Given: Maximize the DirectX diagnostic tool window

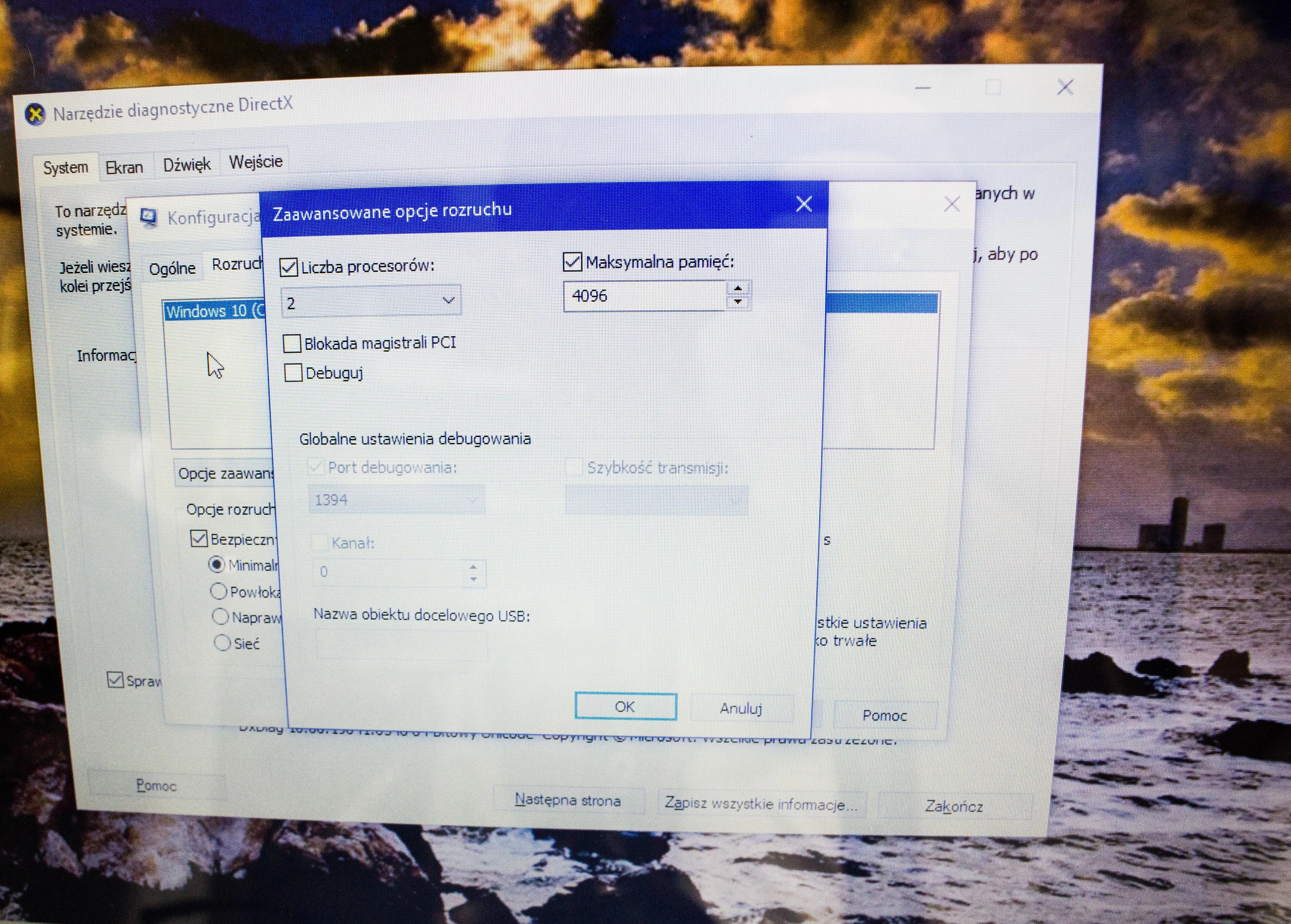Looking at the screenshot, I should [993, 88].
